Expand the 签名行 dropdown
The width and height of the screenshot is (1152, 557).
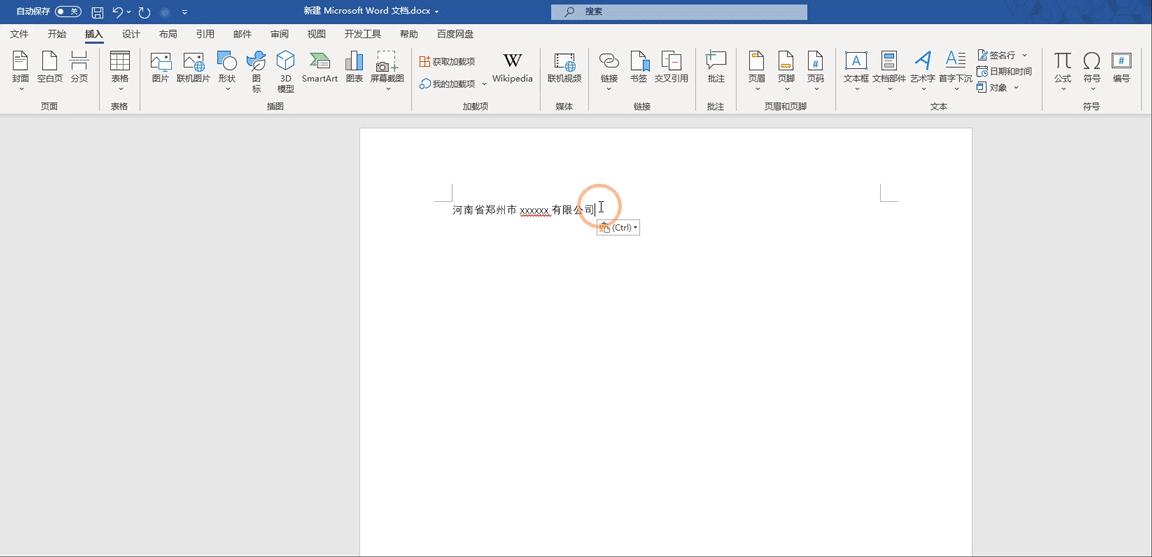pyautogui.click(x=1025, y=55)
